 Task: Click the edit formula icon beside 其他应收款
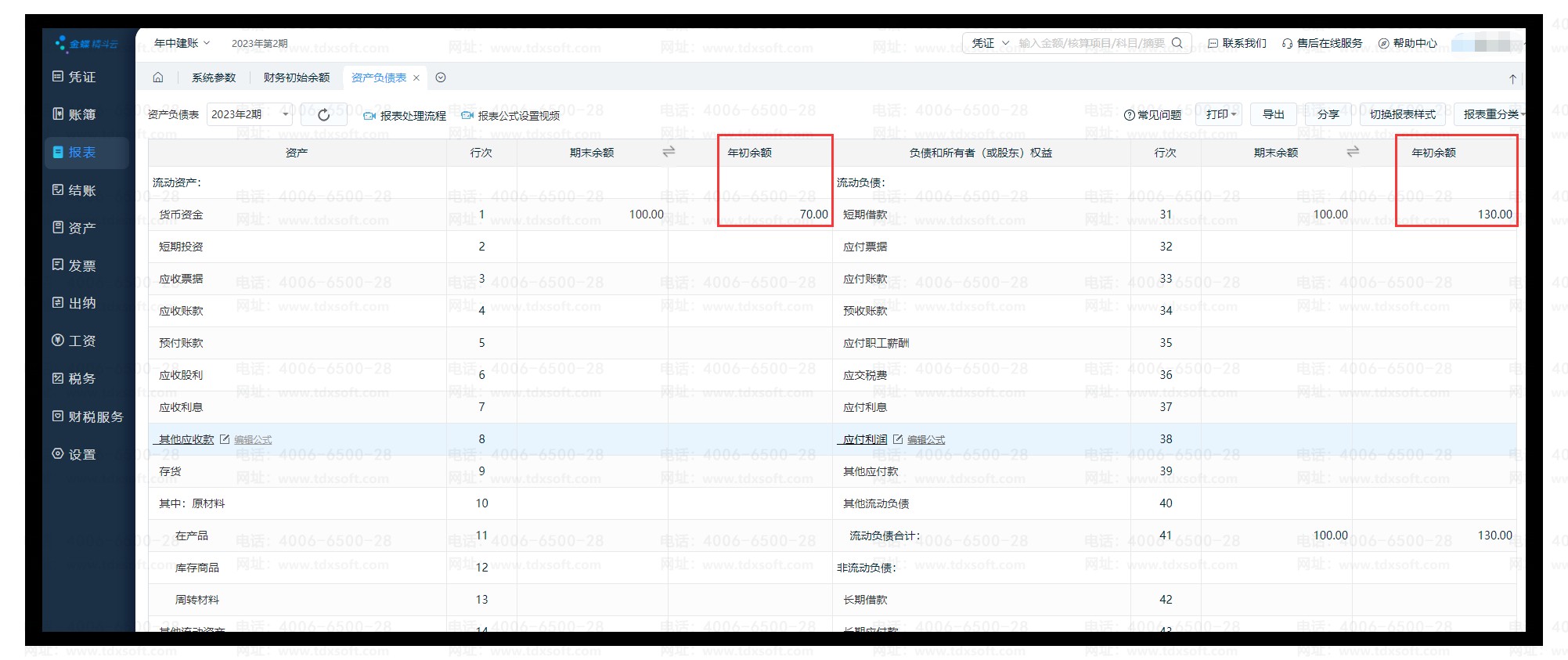225,439
